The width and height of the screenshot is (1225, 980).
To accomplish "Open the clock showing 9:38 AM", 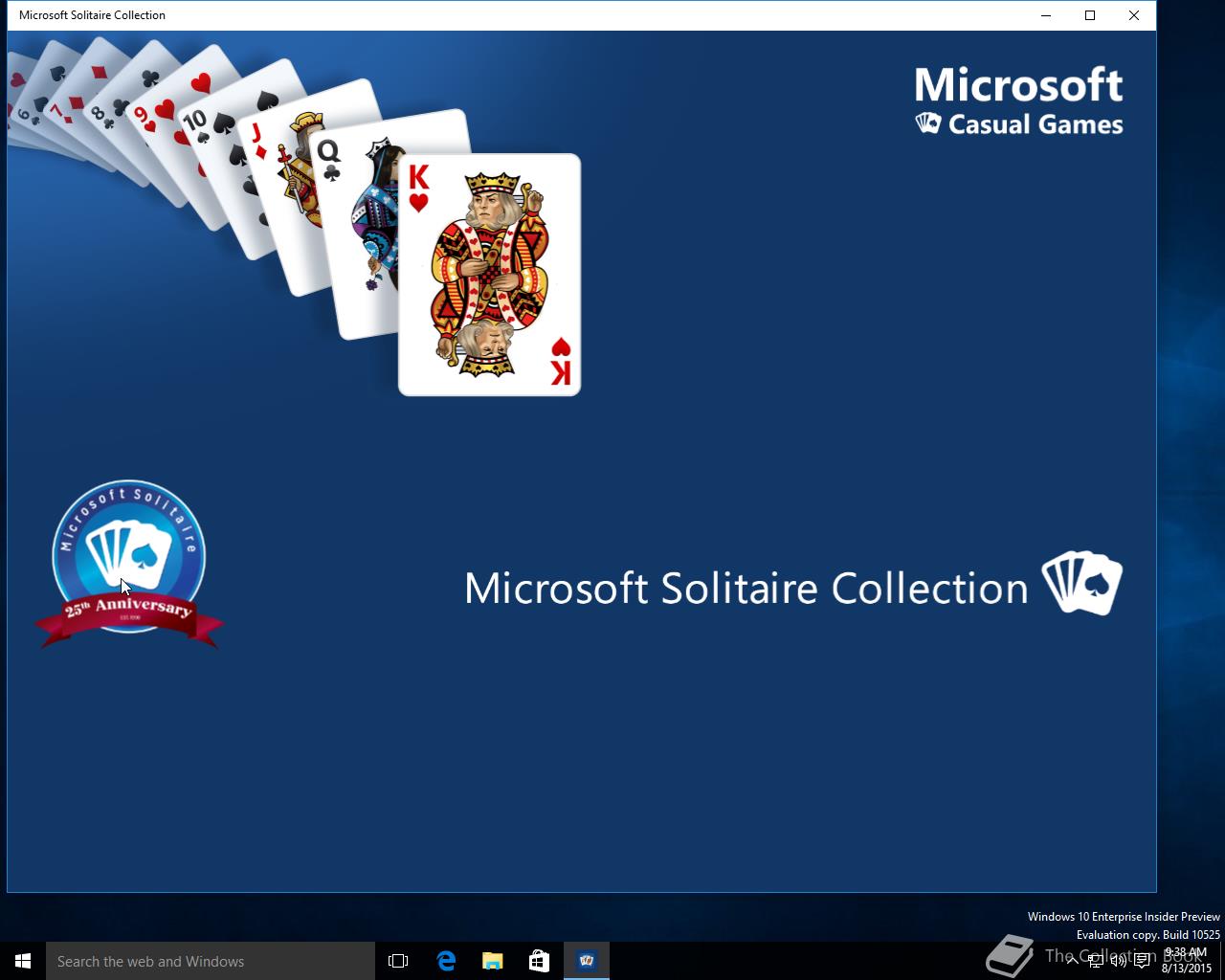I will 1186,961.
